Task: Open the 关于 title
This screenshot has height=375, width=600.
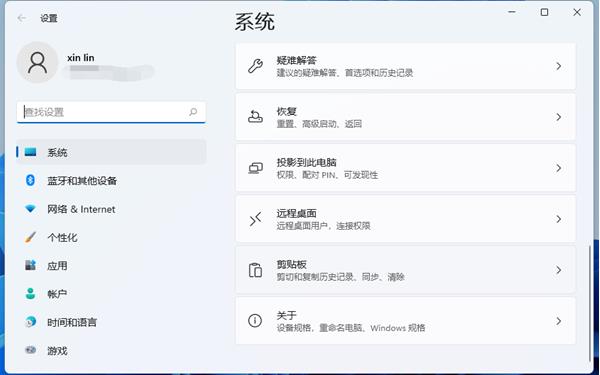Action: tap(287, 315)
